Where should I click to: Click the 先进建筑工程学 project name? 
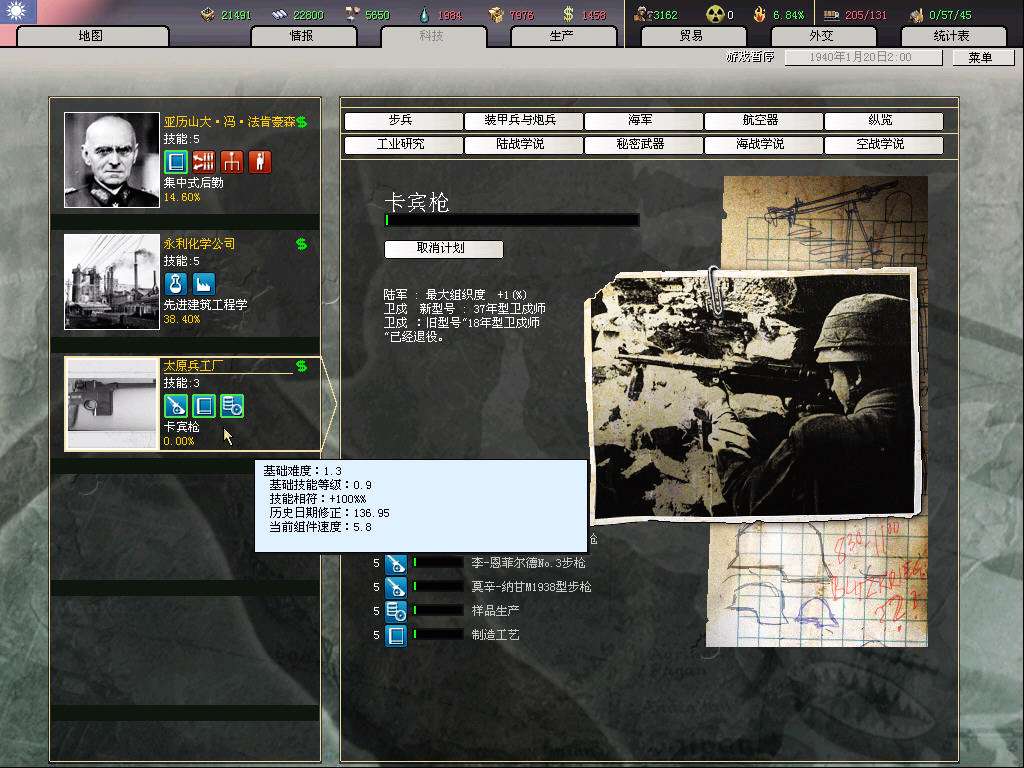(205, 305)
